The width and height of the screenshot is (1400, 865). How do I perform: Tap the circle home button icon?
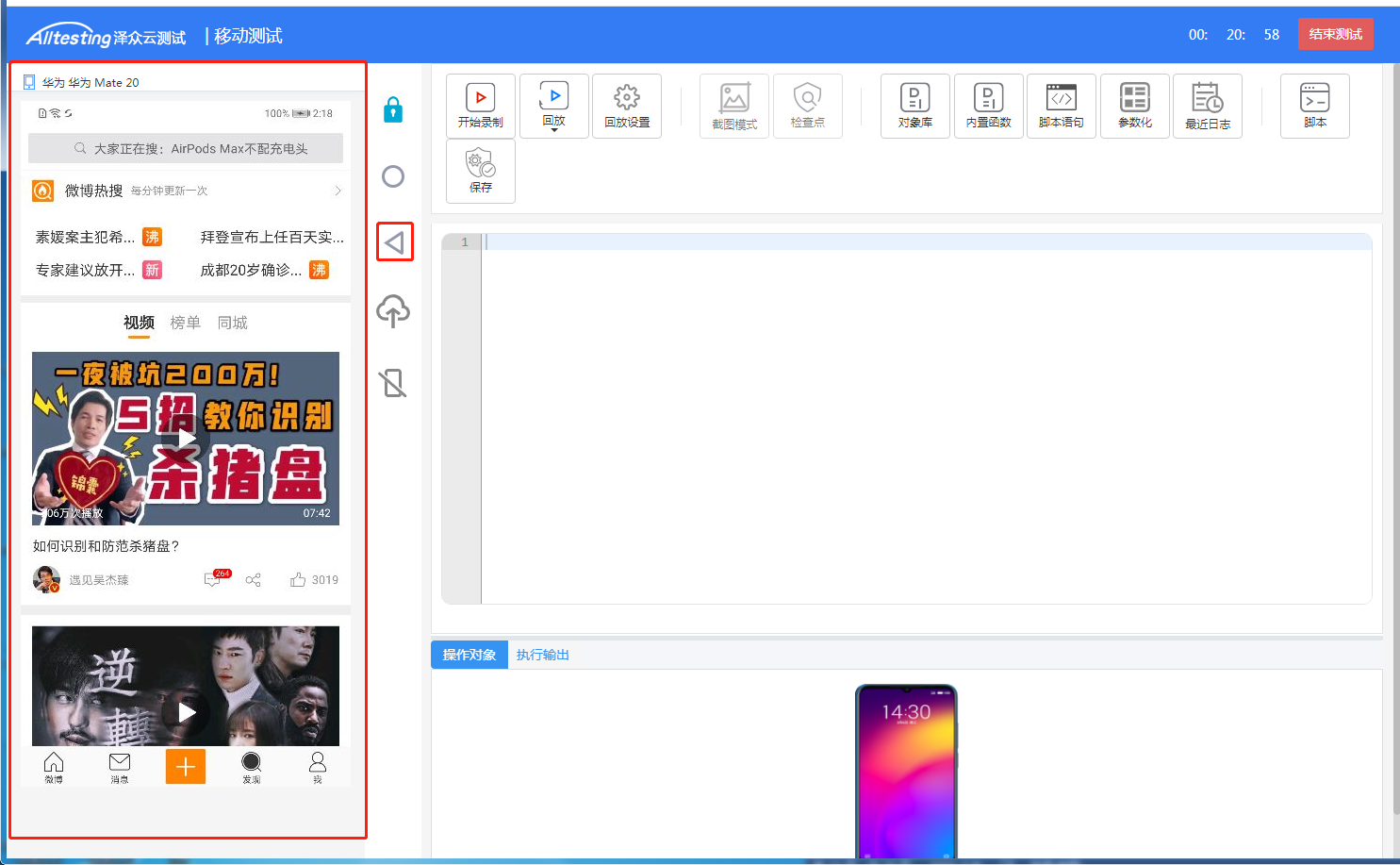coord(393,176)
